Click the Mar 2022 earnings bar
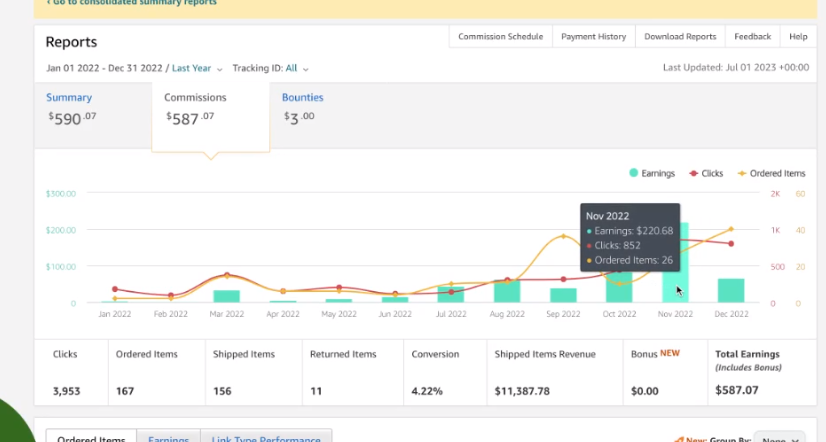 point(227,296)
